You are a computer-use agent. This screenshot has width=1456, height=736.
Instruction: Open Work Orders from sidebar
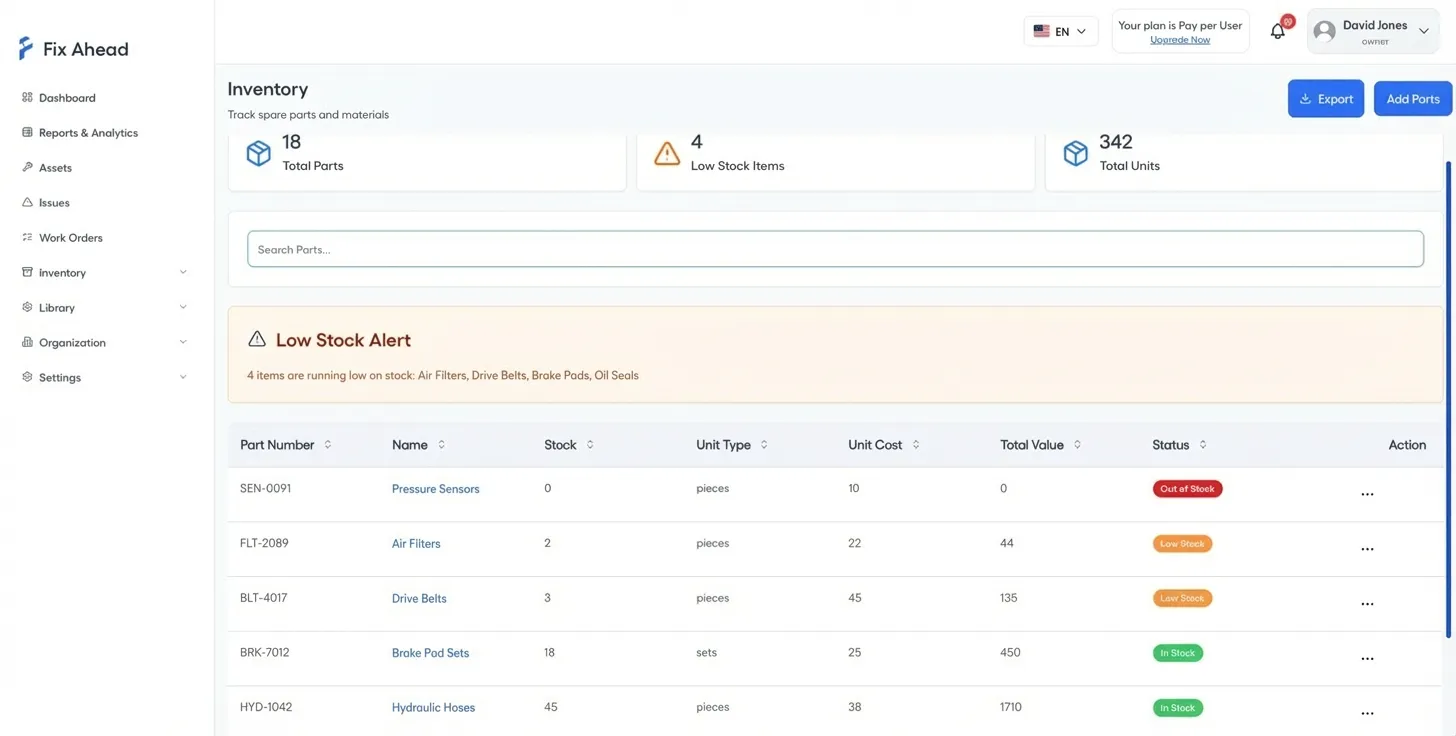point(70,238)
